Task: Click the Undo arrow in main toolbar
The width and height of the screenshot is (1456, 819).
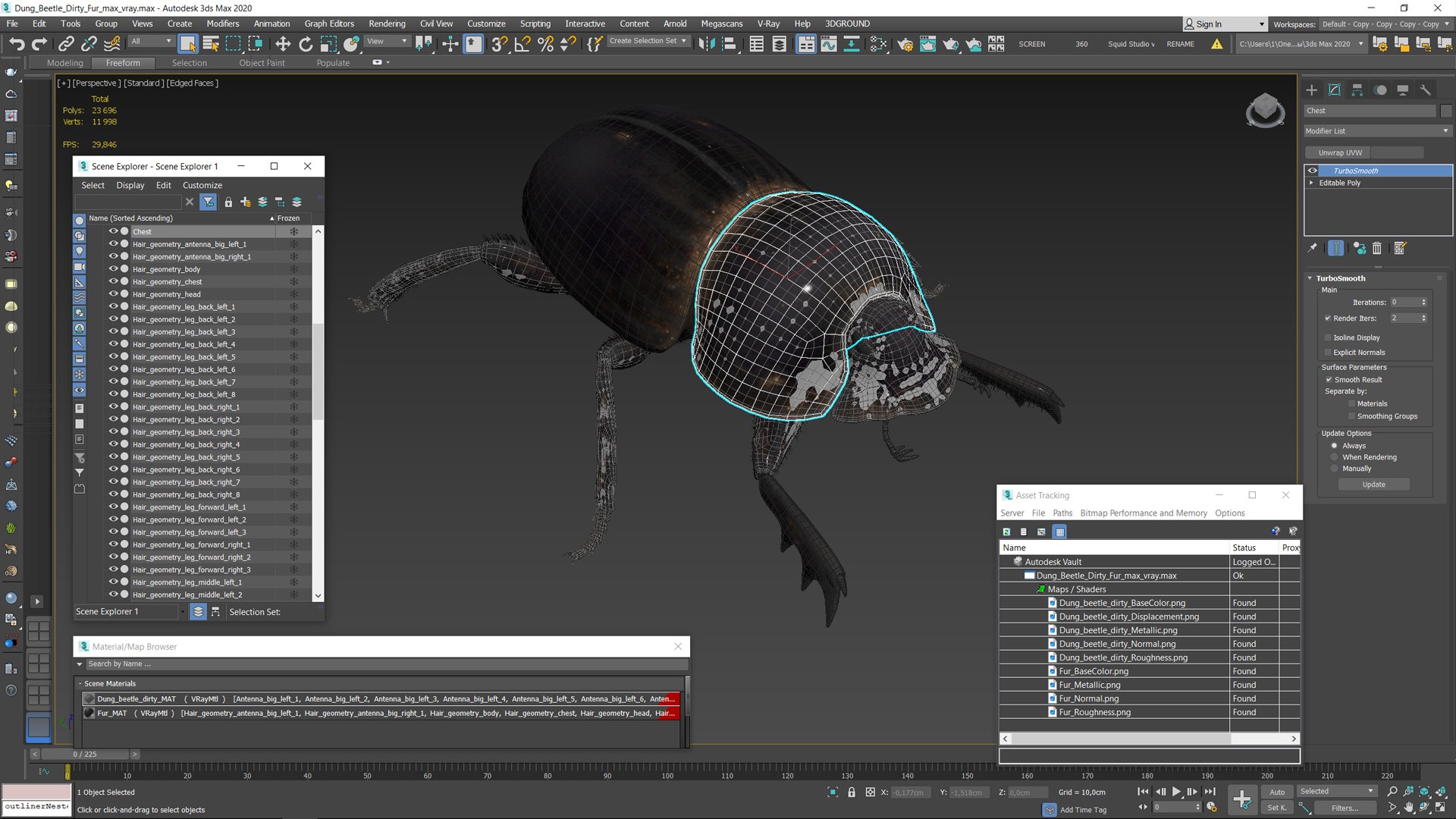Action: pos(17,44)
